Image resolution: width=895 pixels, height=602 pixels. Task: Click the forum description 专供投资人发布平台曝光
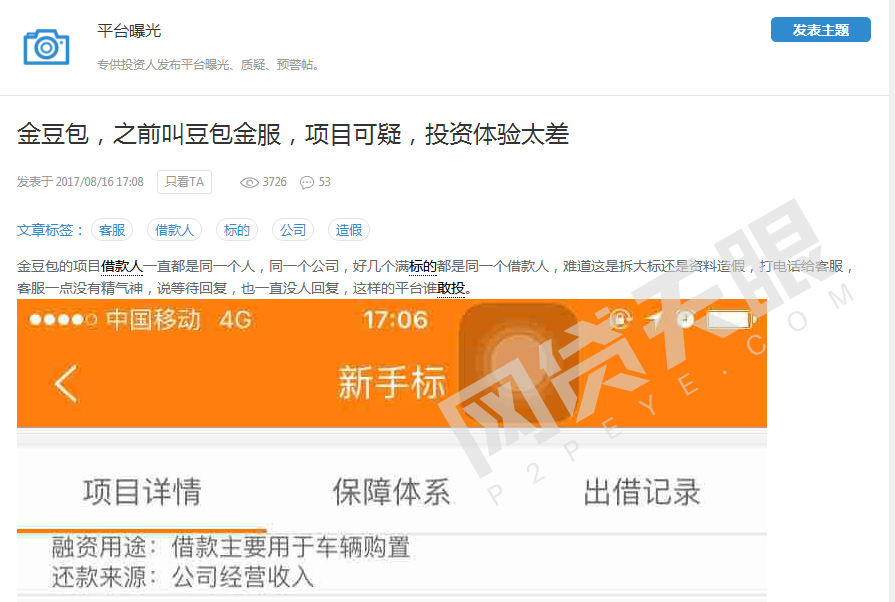point(208,64)
